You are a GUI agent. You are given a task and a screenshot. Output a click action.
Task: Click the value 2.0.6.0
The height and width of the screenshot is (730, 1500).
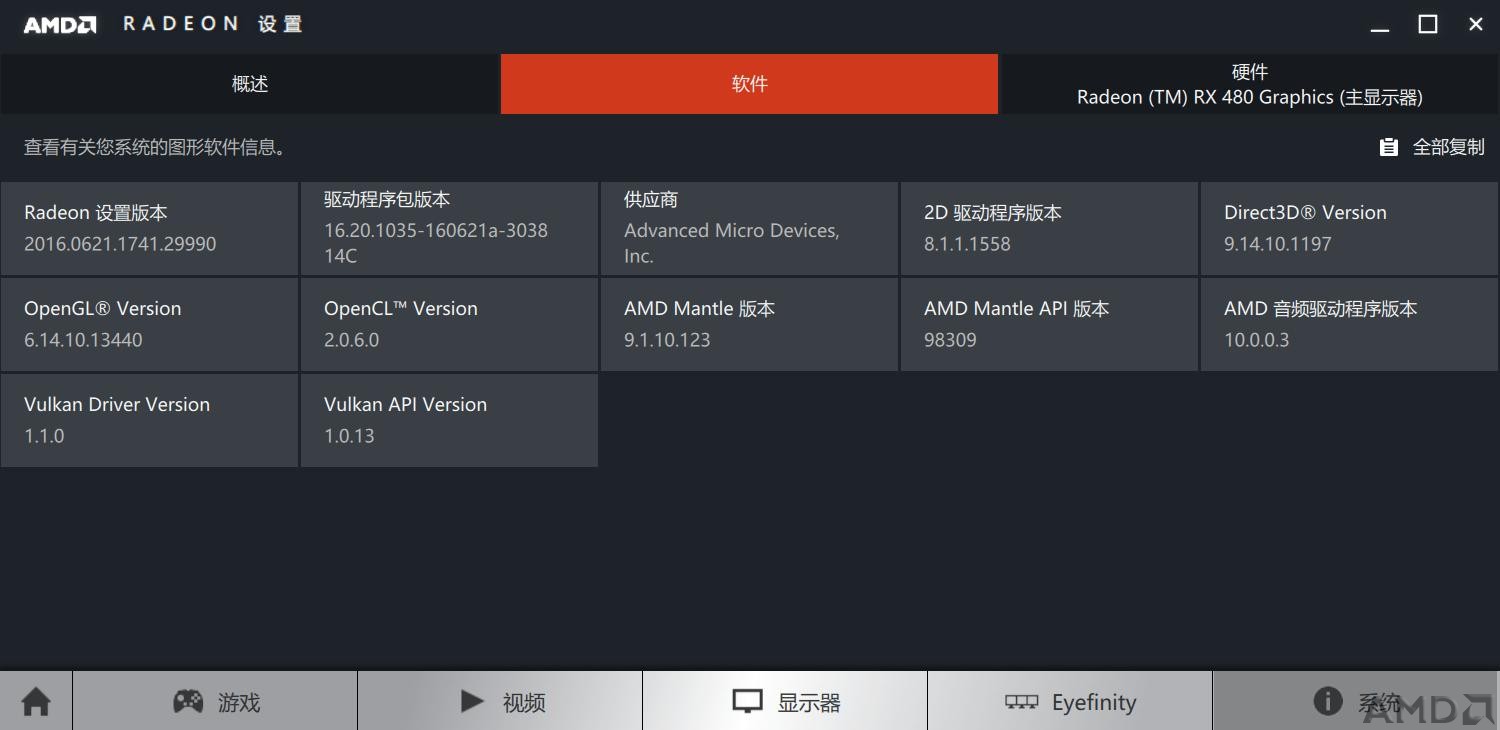(x=351, y=340)
